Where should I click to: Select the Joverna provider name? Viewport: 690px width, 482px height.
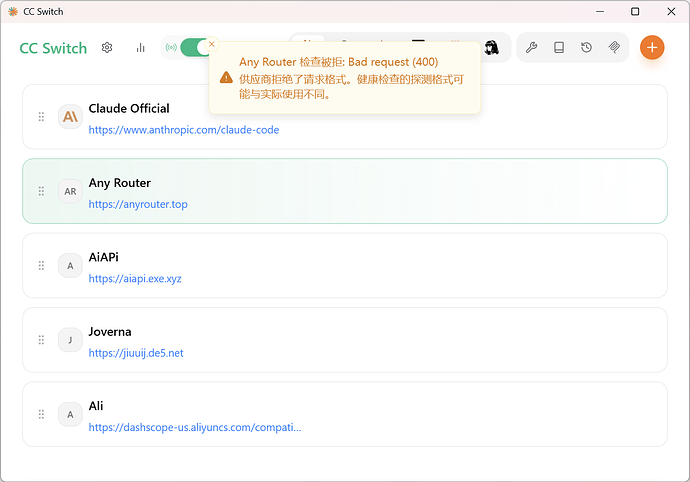[x=110, y=331]
